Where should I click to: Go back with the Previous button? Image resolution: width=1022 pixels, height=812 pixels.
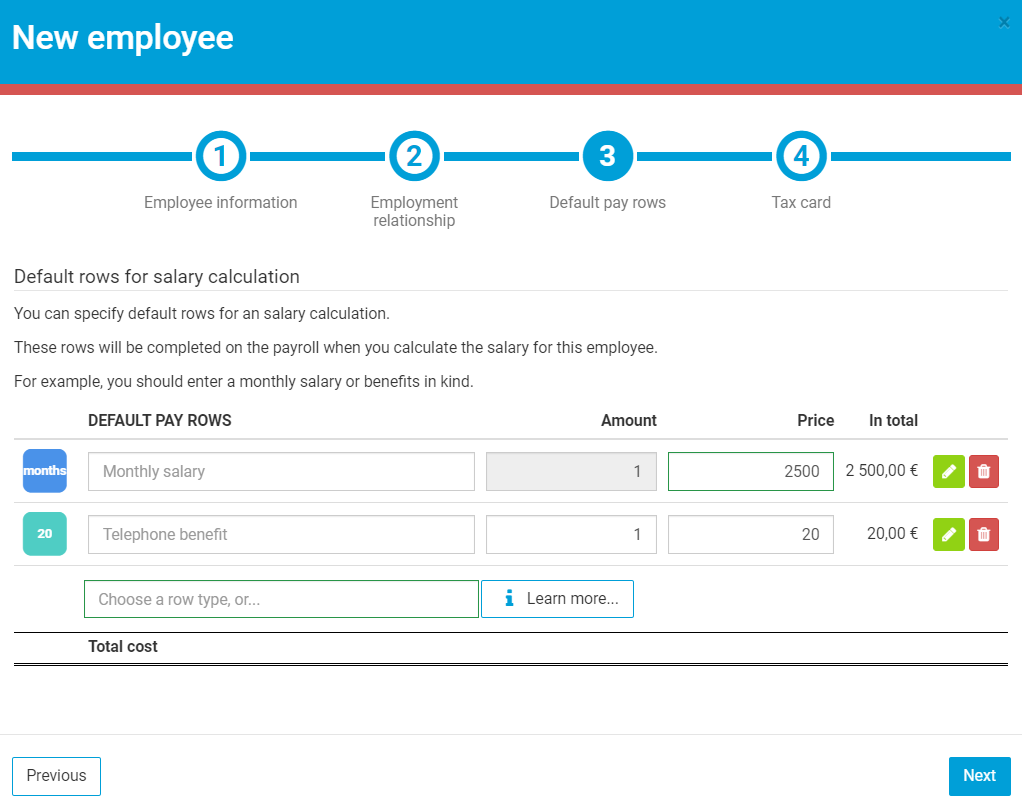click(57, 775)
